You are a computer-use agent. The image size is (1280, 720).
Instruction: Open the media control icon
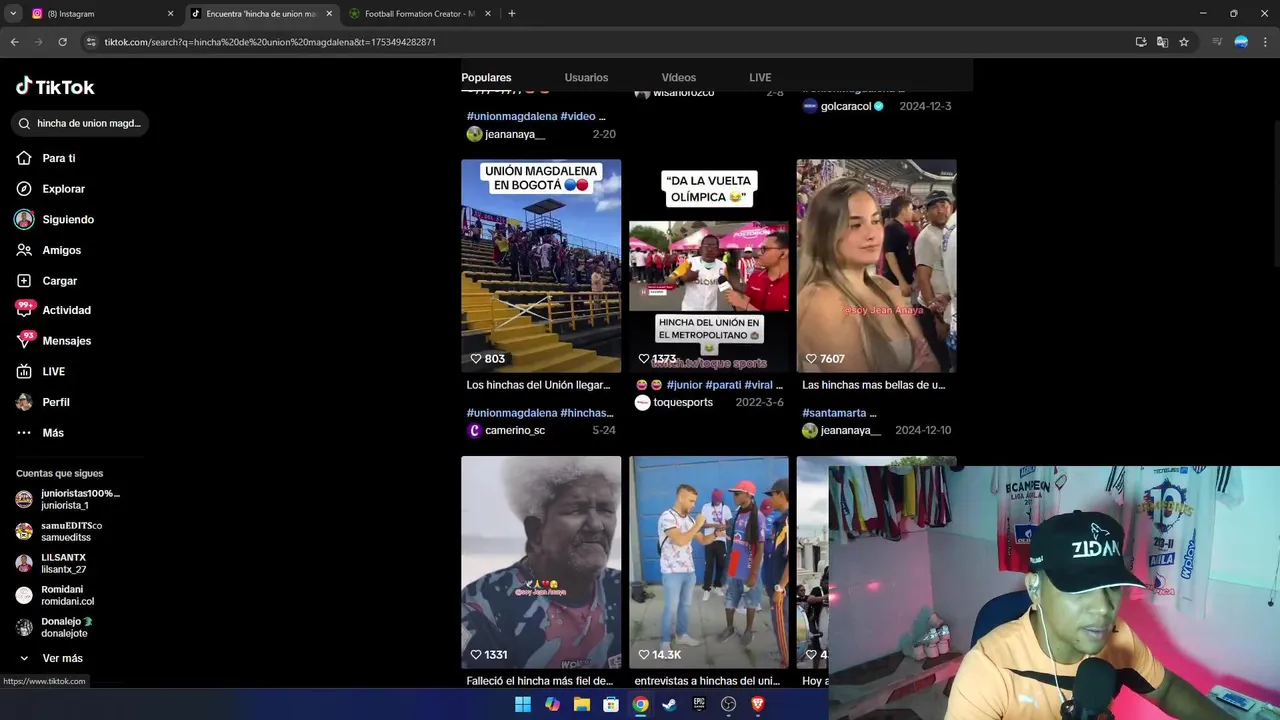pyautogui.click(x=1217, y=42)
